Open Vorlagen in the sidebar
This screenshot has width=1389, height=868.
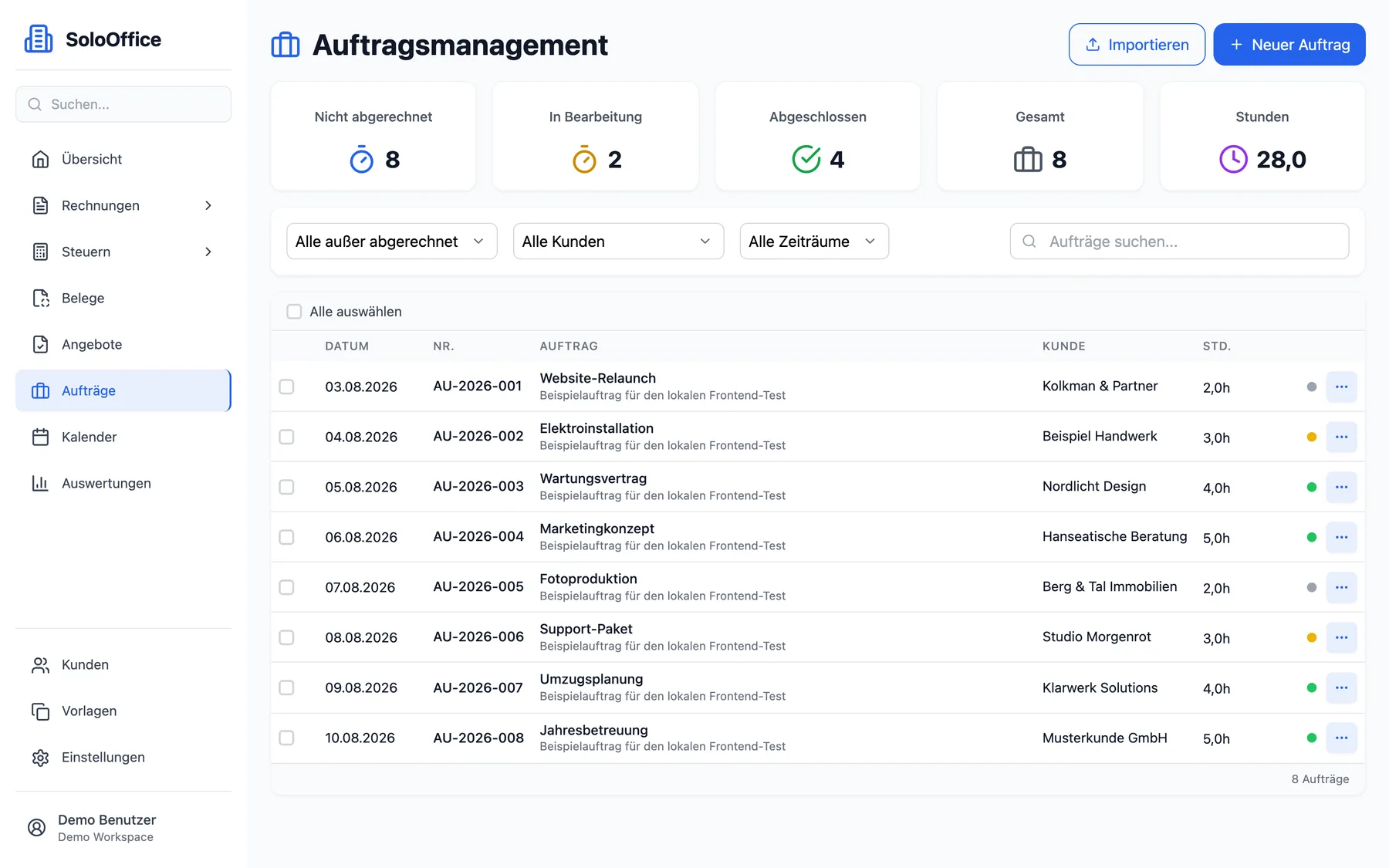pos(123,711)
